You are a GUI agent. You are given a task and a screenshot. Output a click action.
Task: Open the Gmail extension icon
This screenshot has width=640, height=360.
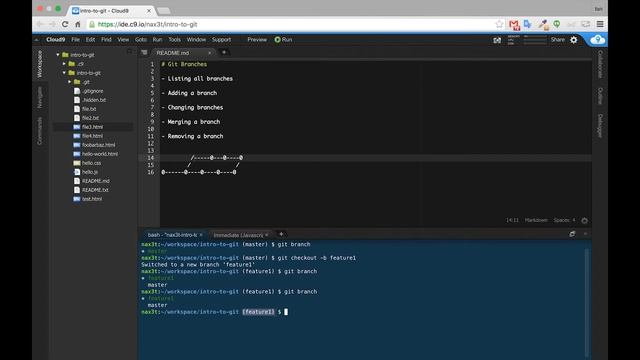click(x=514, y=25)
